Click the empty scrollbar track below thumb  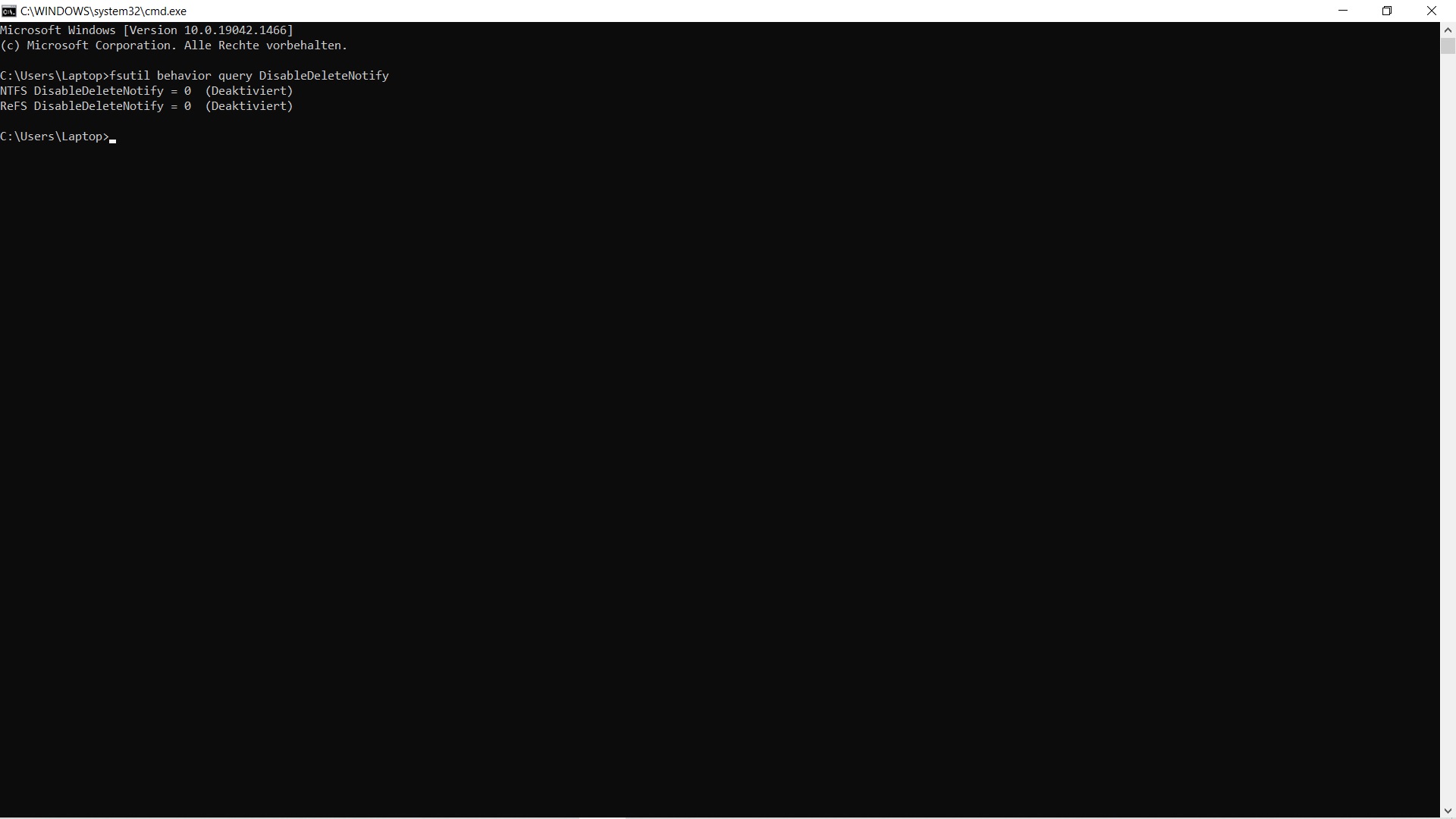(1448, 425)
